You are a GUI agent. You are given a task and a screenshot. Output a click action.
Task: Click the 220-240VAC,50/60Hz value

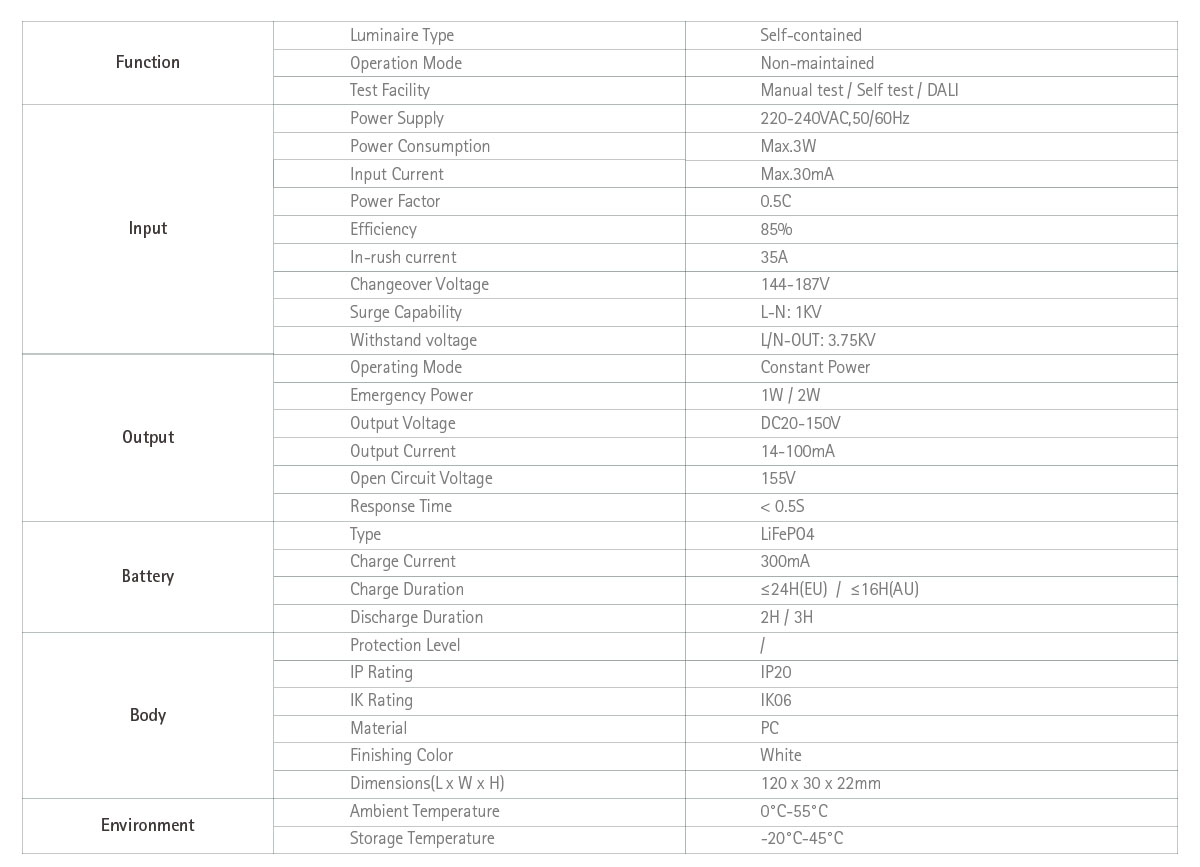[x=835, y=118]
